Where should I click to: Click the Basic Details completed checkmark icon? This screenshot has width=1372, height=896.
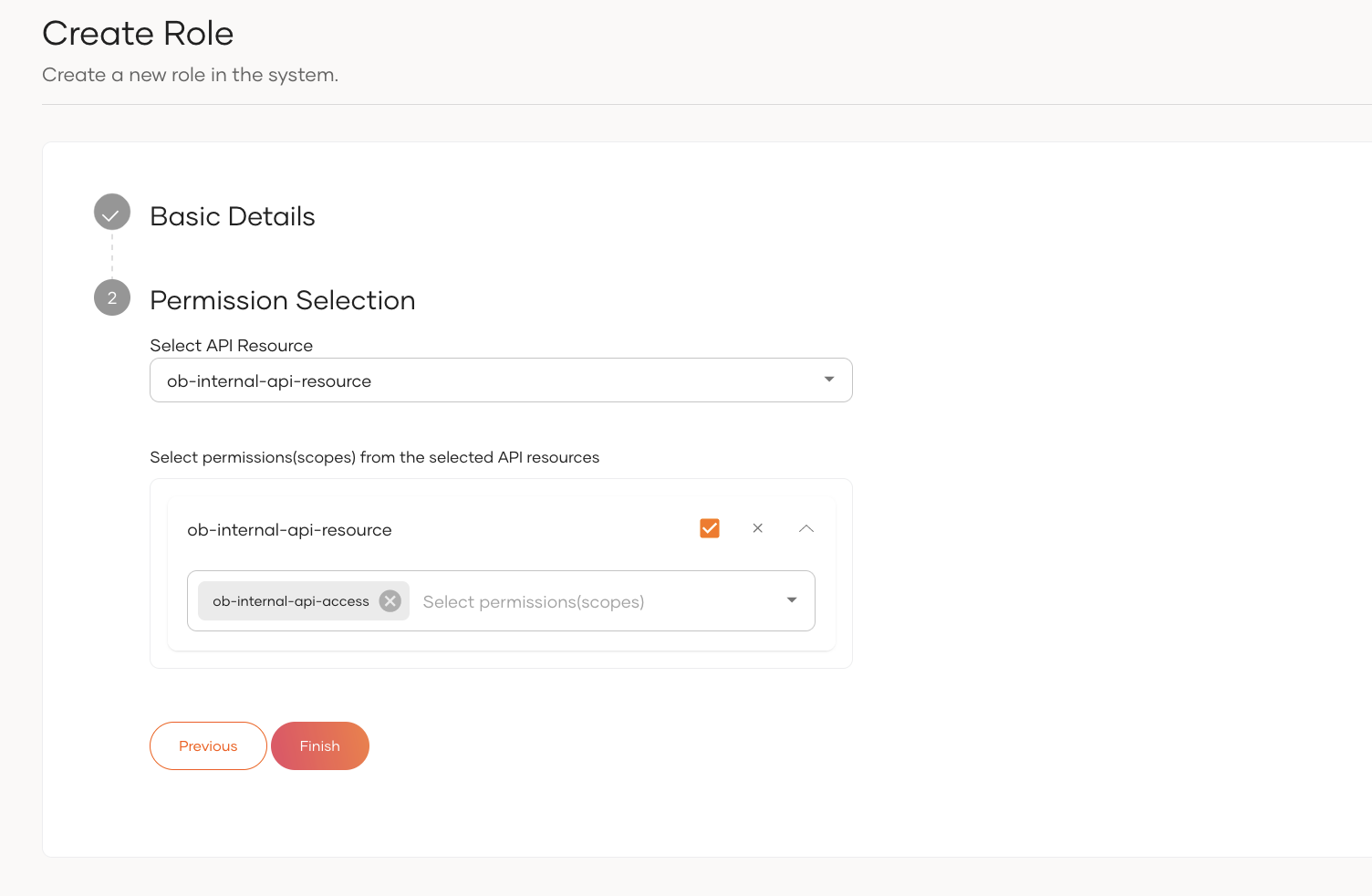(112, 213)
